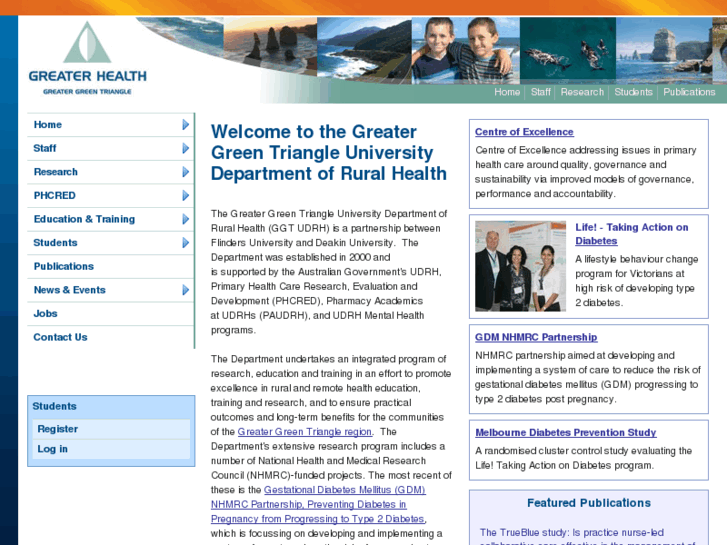Click the Featured Publications heading
This screenshot has height=545, width=727.
pos(589,503)
